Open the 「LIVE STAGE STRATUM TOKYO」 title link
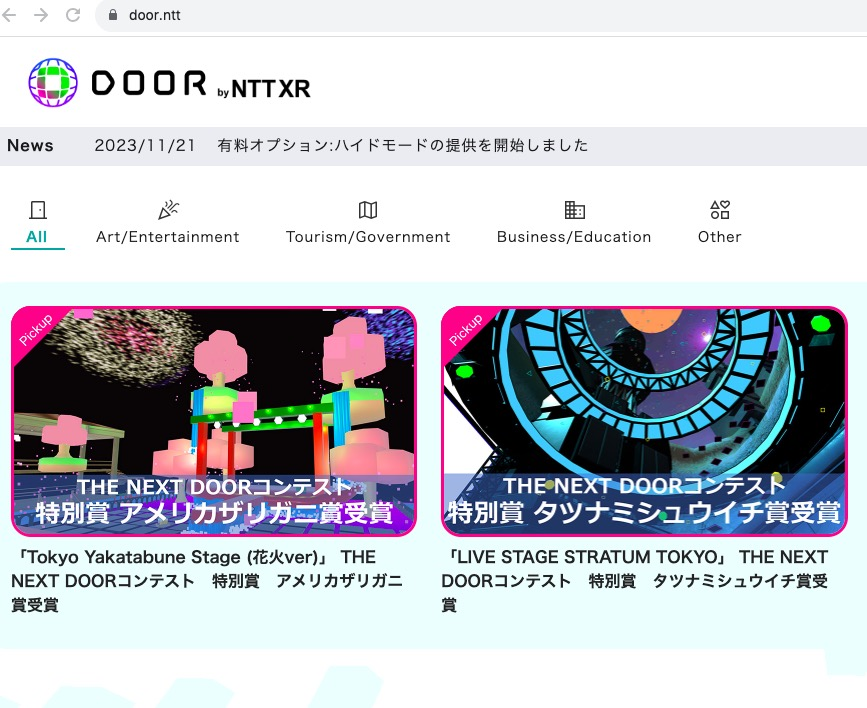 coord(635,581)
